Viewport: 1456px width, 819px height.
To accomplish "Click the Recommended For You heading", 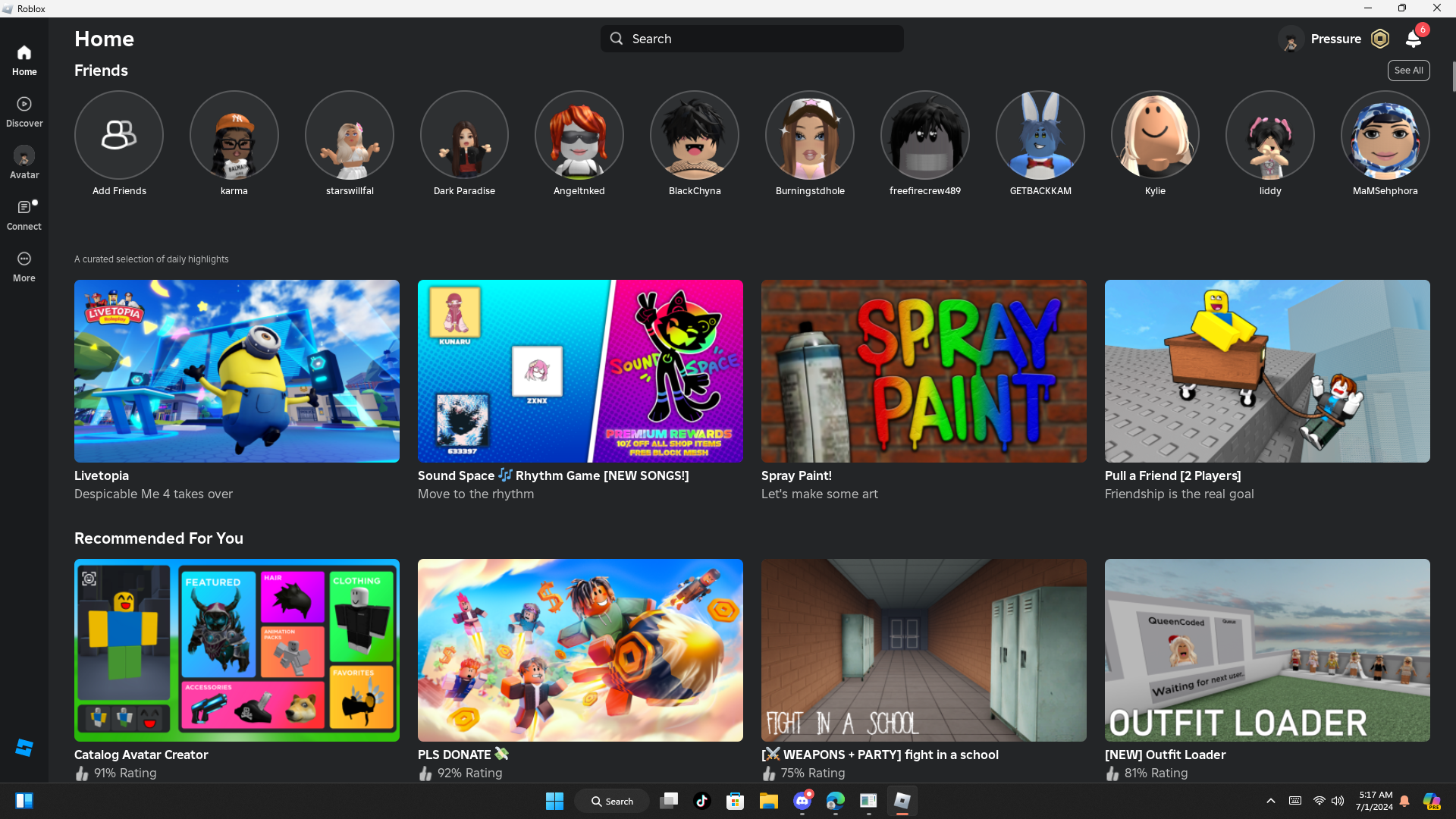I will click(159, 538).
